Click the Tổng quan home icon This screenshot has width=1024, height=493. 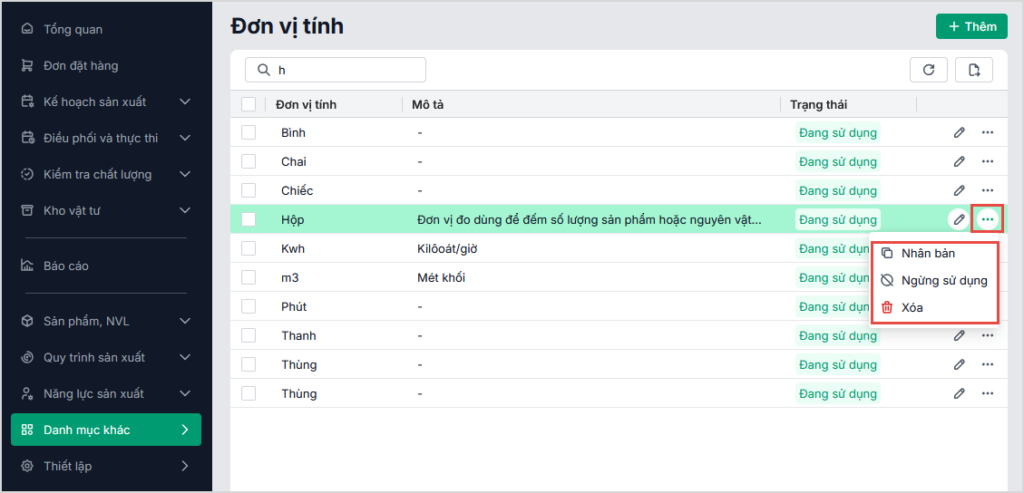pos(27,29)
